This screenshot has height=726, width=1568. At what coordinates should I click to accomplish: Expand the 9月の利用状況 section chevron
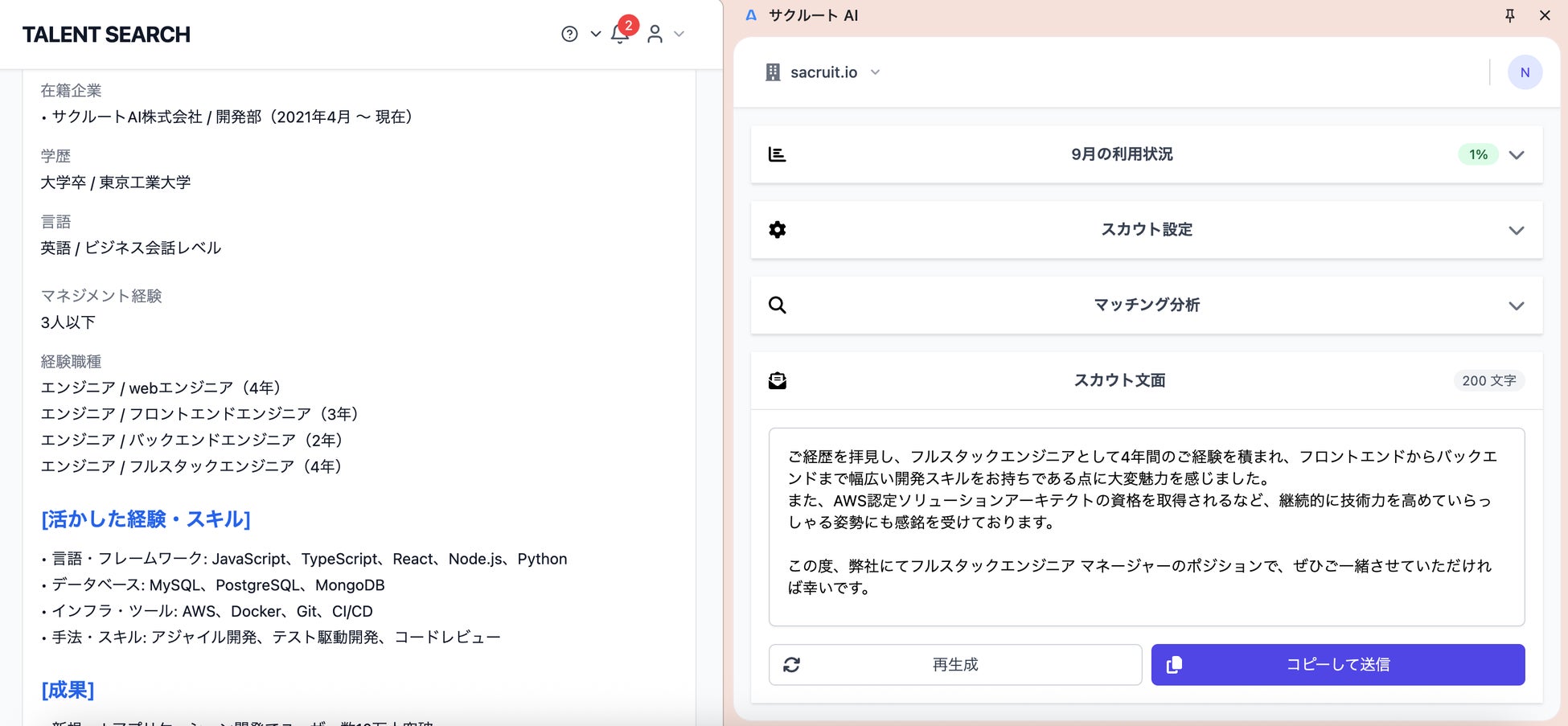[x=1517, y=155]
